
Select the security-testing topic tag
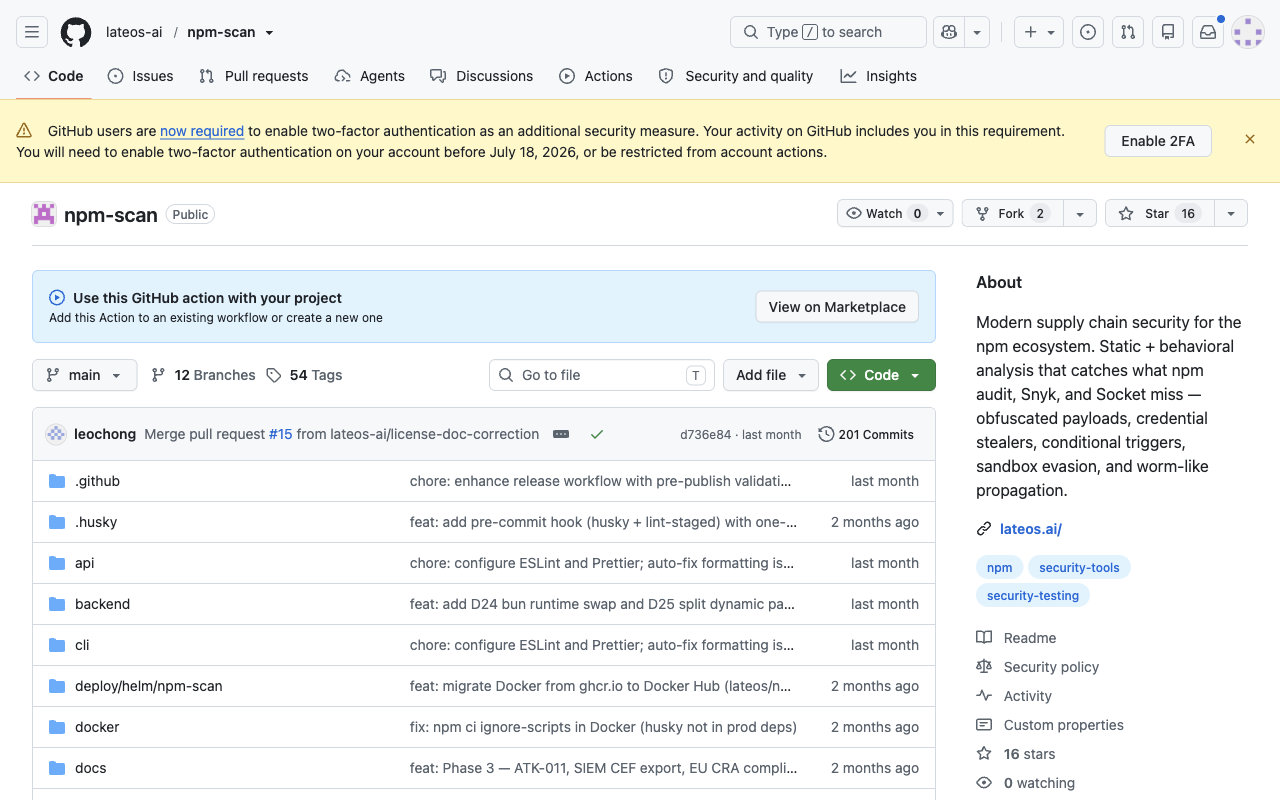pyautogui.click(x=1033, y=595)
